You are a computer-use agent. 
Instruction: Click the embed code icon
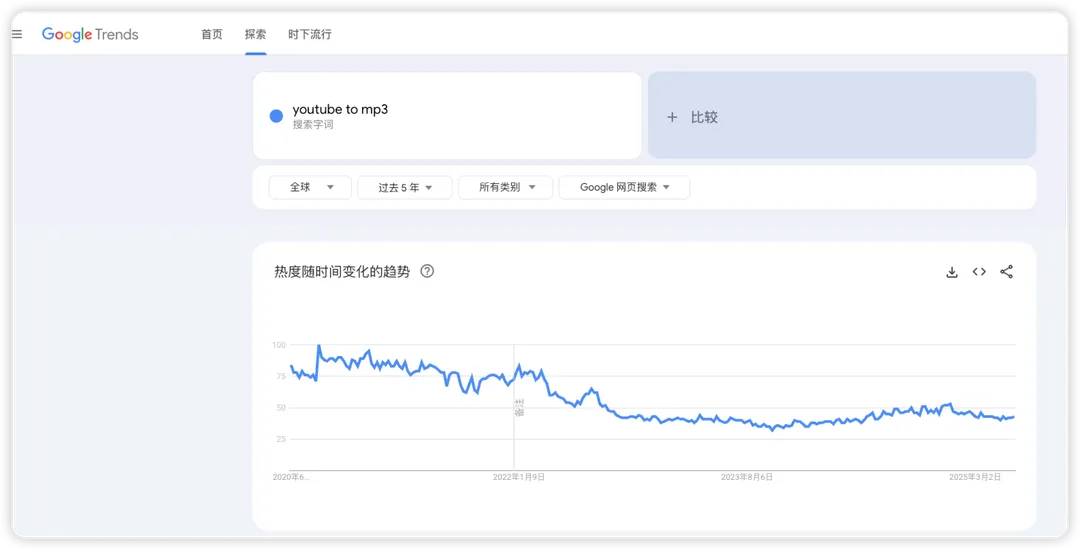[979, 272]
